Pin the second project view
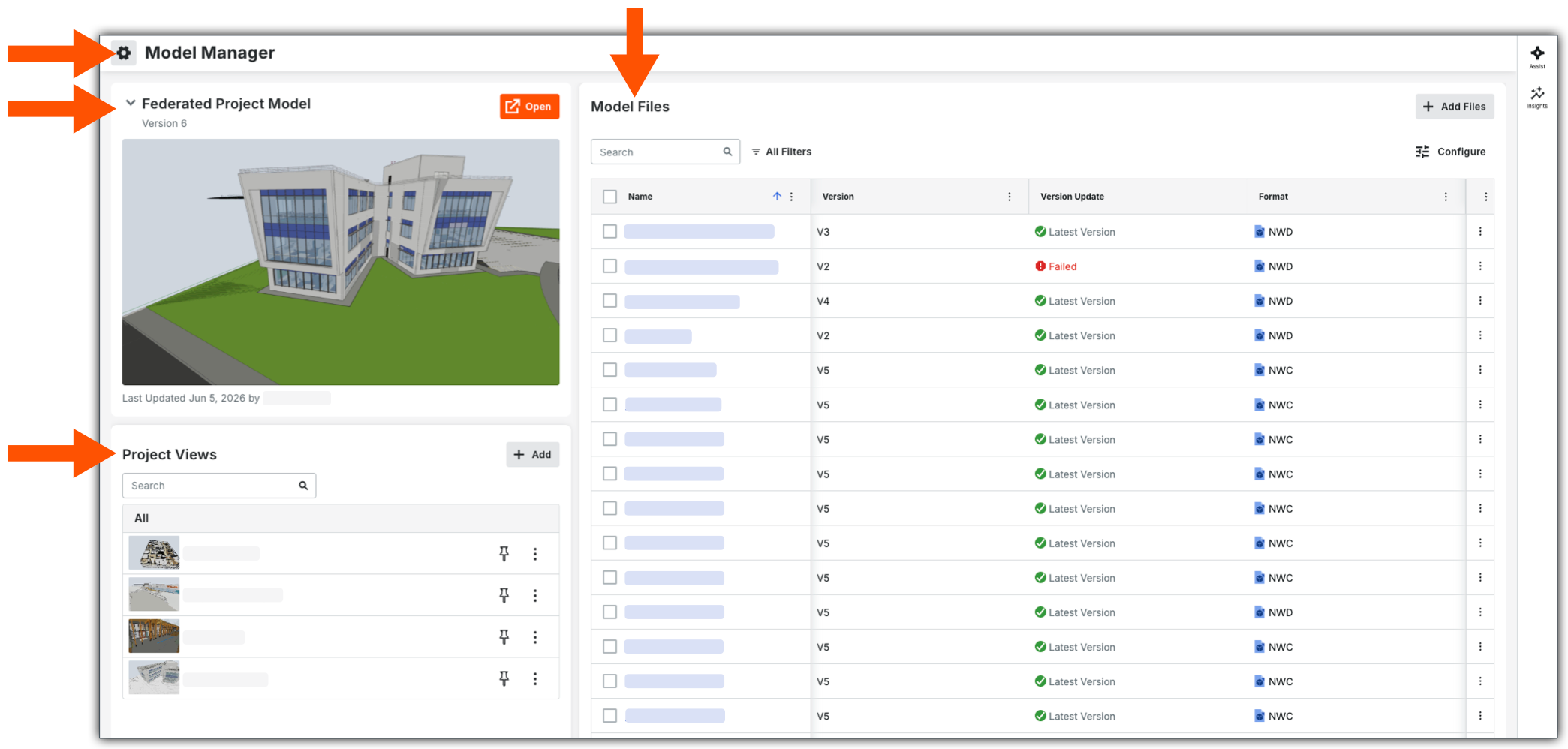The image size is (1568, 749). [x=504, y=595]
